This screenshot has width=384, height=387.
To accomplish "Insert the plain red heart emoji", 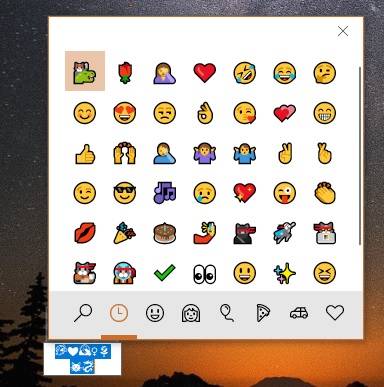I will 205,73.
